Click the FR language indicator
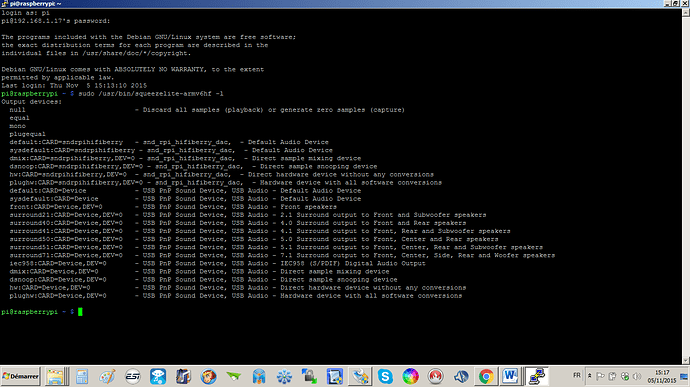690x387 pixels. (x=576, y=376)
